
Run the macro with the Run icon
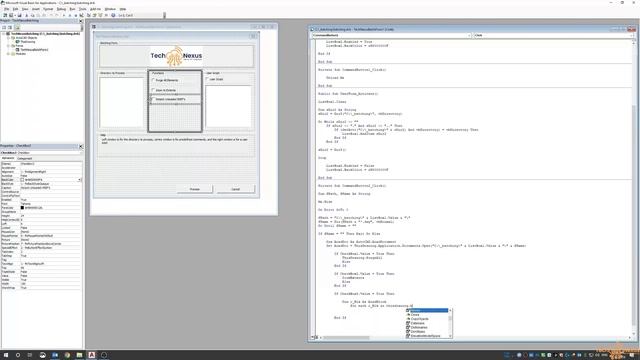[64, 15]
